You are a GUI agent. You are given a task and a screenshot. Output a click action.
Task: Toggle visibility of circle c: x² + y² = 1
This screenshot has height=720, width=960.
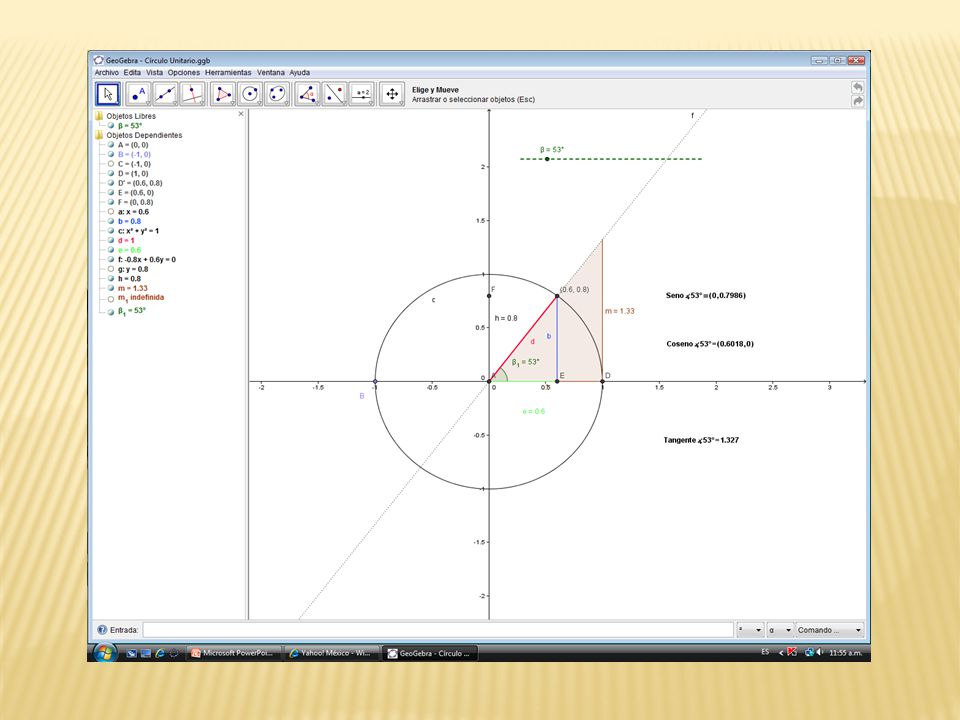tap(111, 231)
